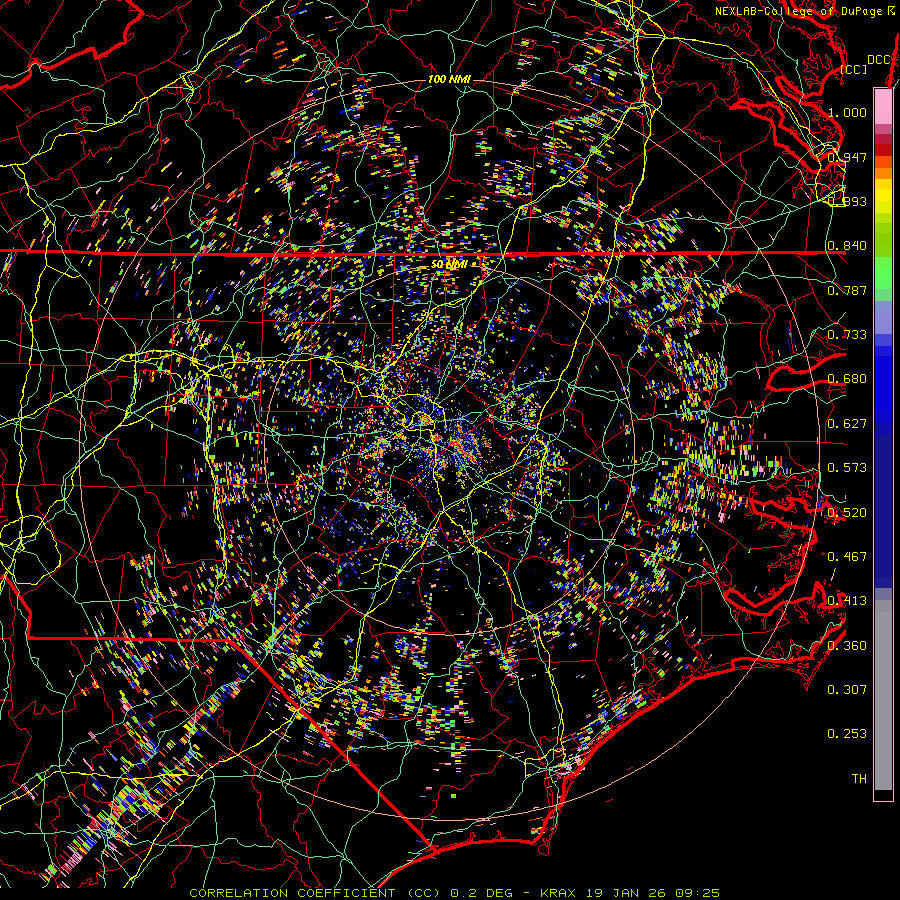Select the 0.307 legend value
Viewport: 900px width, 900px height.
click(847, 690)
